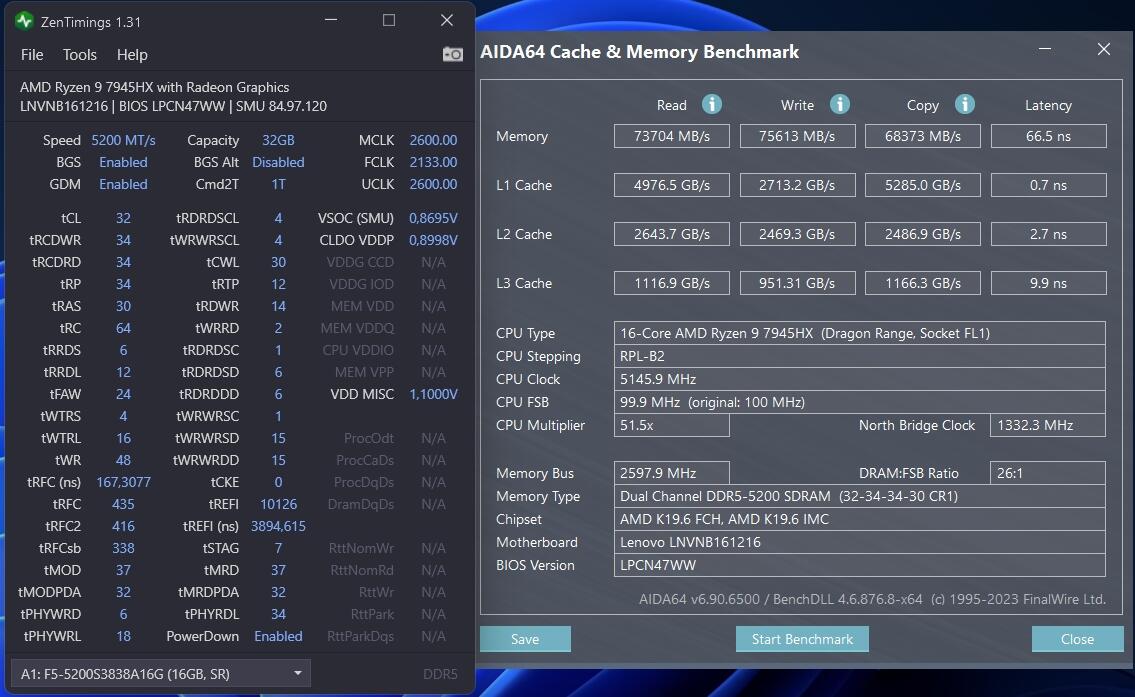Click the CPU Type information field
The image size is (1135, 697).
click(859, 333)
